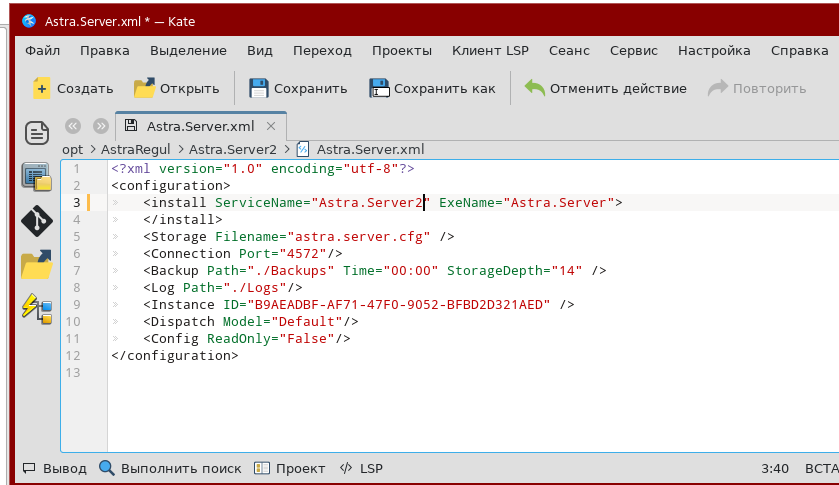The height and width of the screenshot is (485, 839).
Task: Toggle the Выполнить поиск panel
Action: point(170,468)
